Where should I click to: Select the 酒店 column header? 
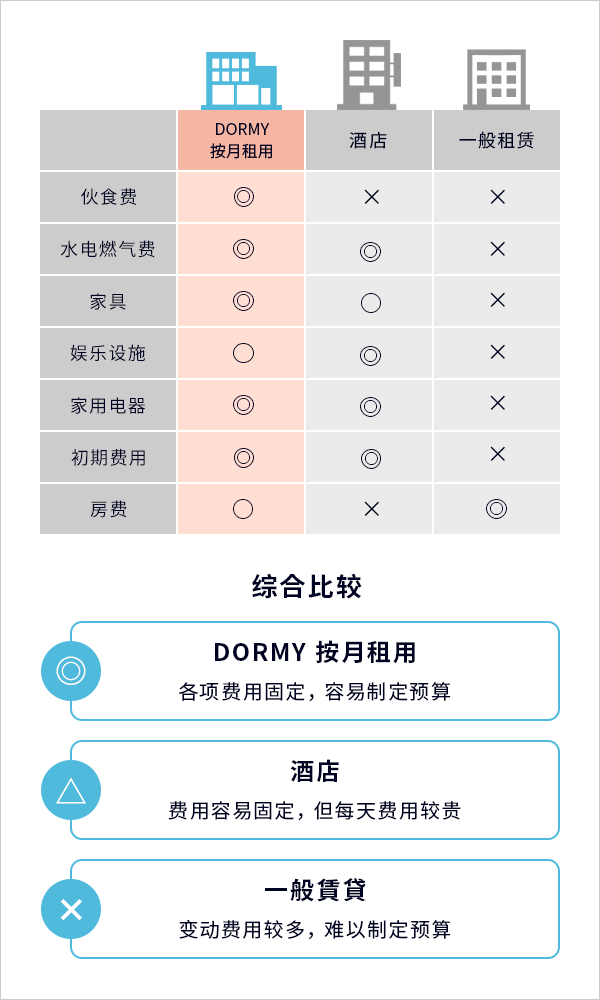369,140
